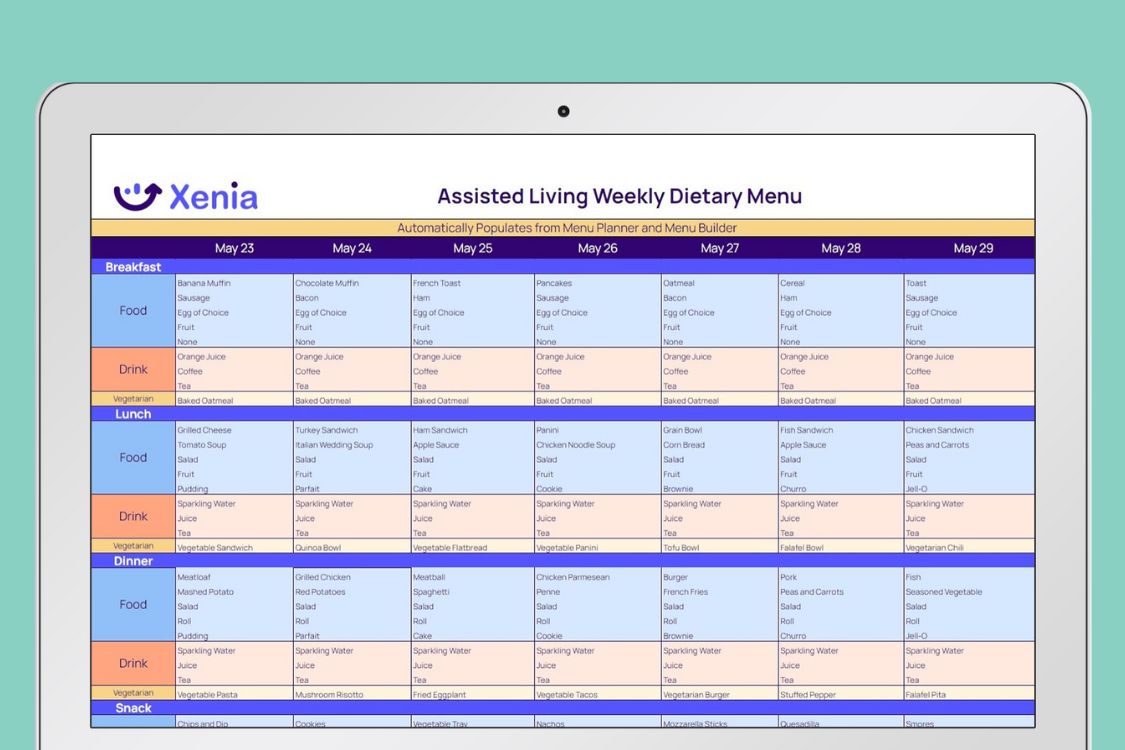Select the May 26 column header
This screenshot has width=1125, height=750.
(596, 248)
